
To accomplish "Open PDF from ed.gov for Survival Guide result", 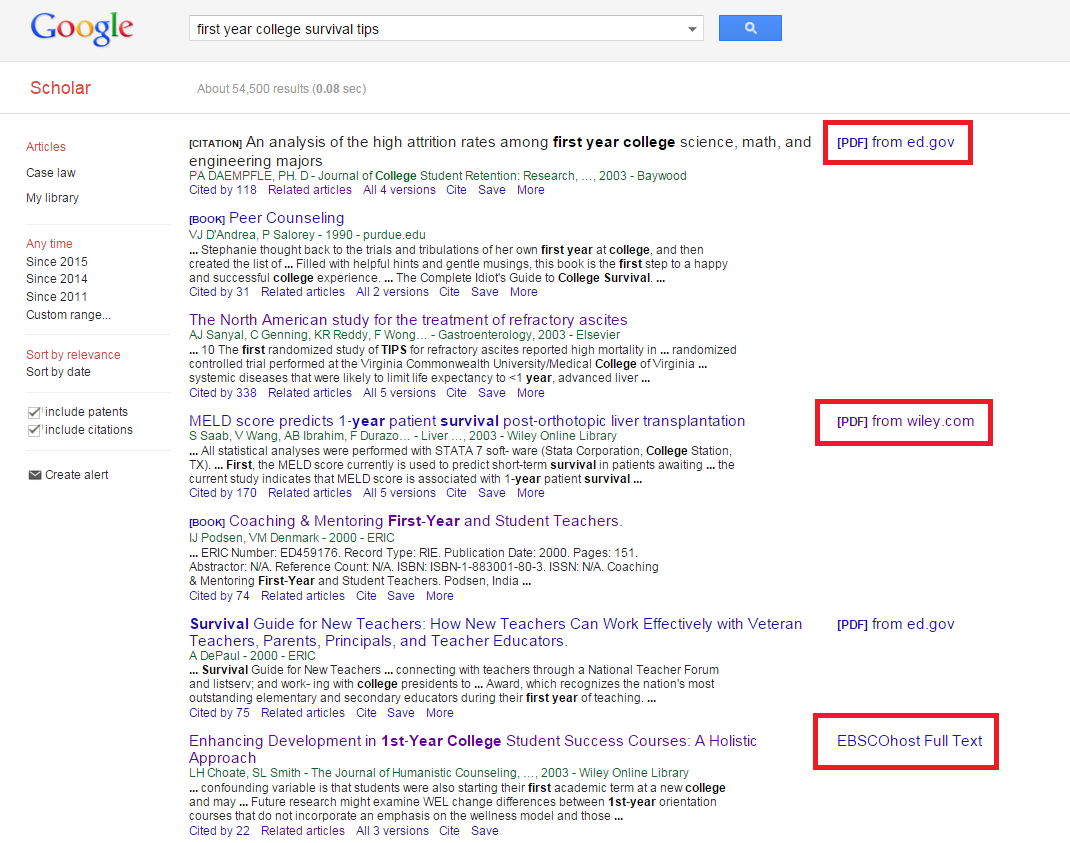I will [895, 624].
